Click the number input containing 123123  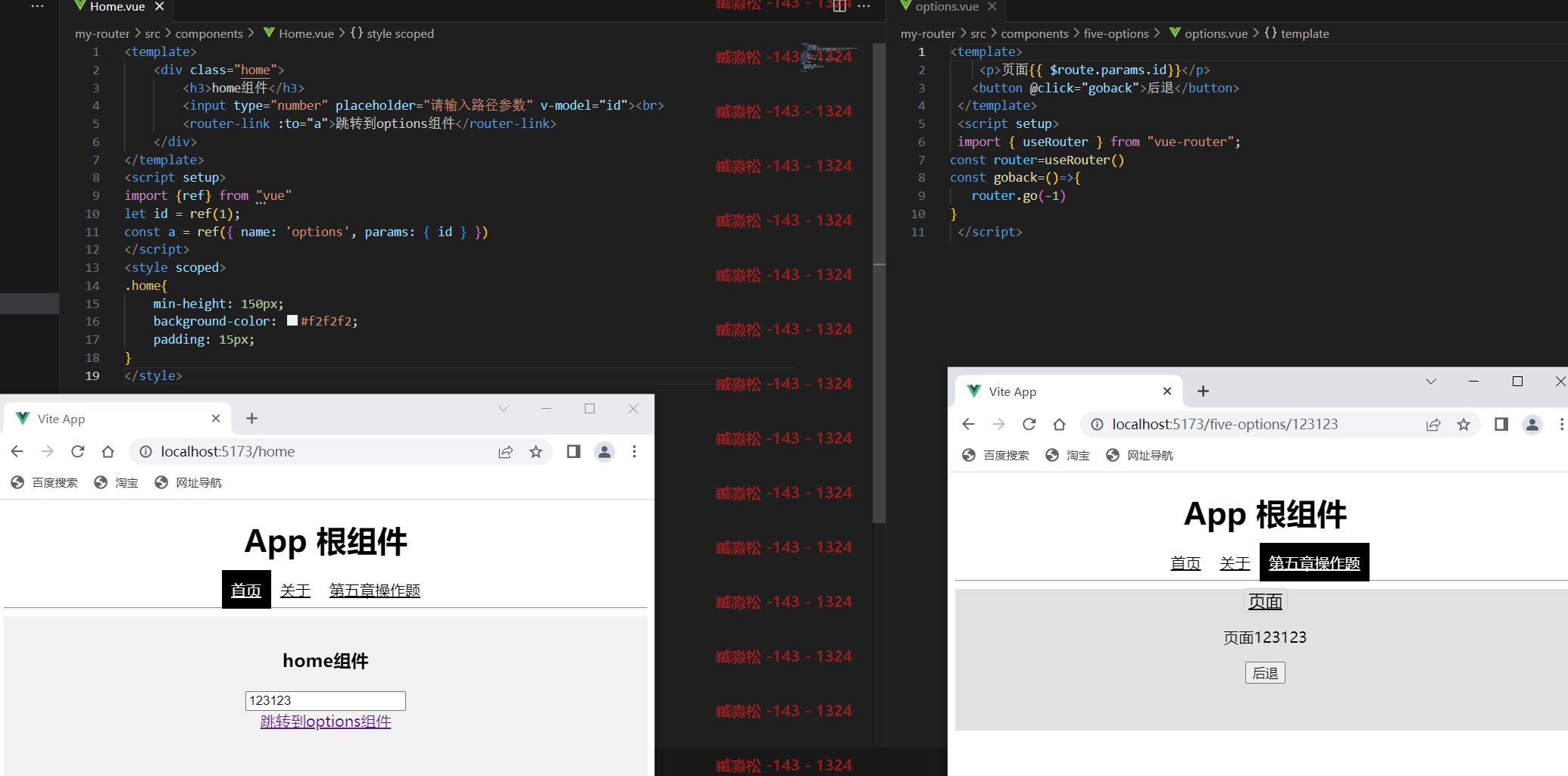pyautogui.click(x=326, y=701)
